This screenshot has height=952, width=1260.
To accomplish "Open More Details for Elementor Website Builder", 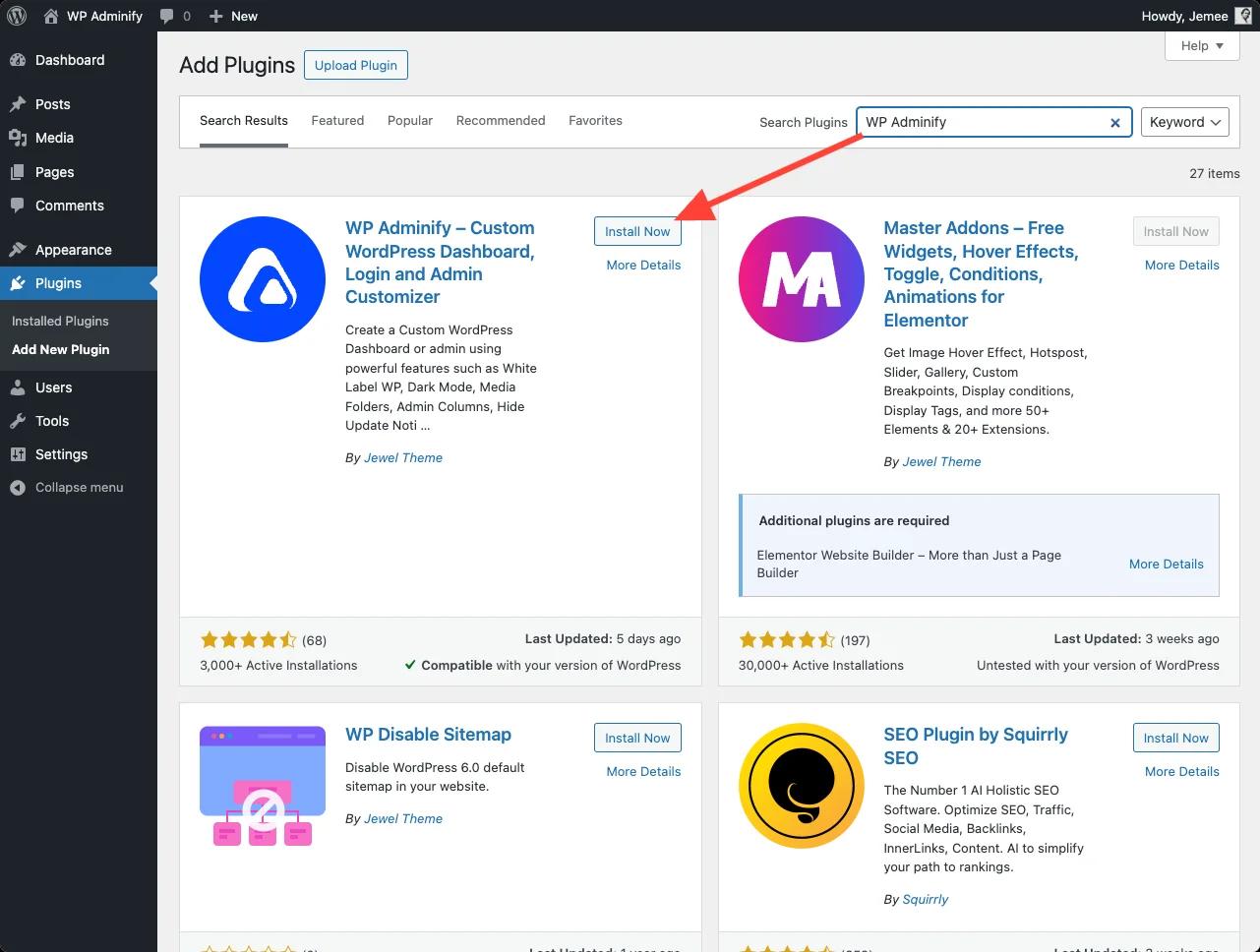I will [1167, 564].
